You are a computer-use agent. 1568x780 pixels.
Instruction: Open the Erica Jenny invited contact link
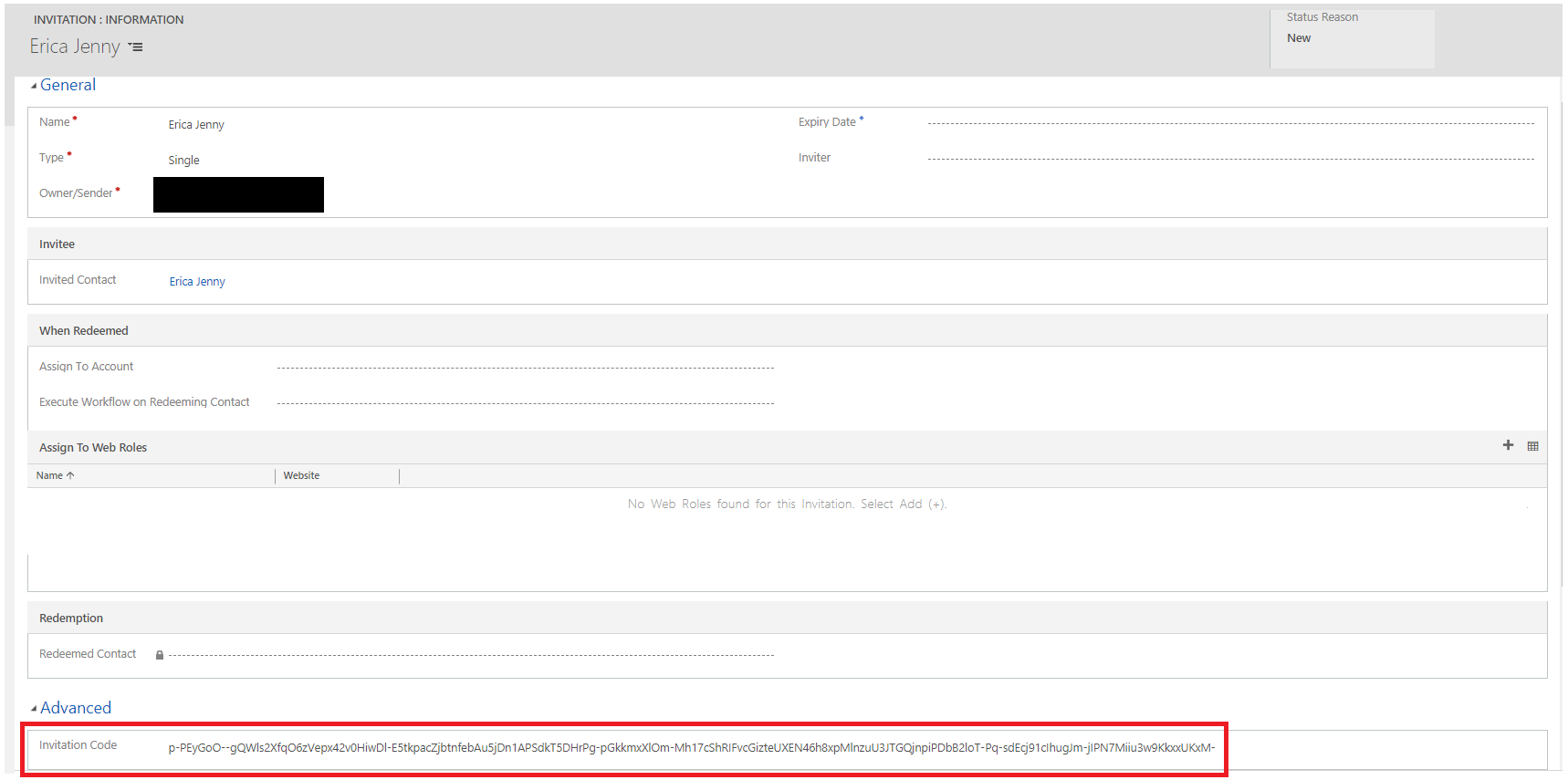point(197,282)
